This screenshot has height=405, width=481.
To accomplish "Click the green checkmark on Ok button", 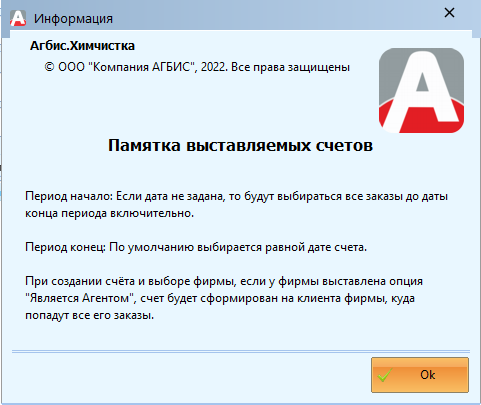I will (x=385, y=375).
